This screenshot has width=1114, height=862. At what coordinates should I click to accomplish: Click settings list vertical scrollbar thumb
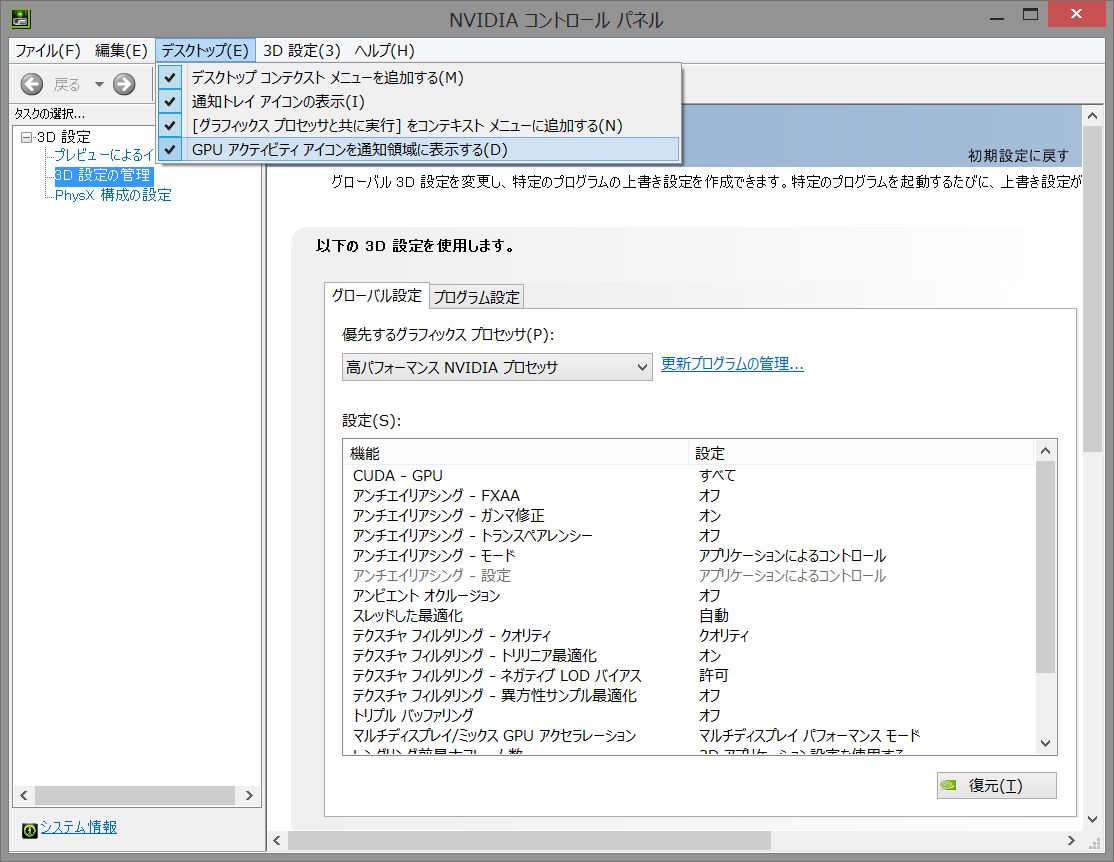pyautogui.click(x=1045, y=566)
